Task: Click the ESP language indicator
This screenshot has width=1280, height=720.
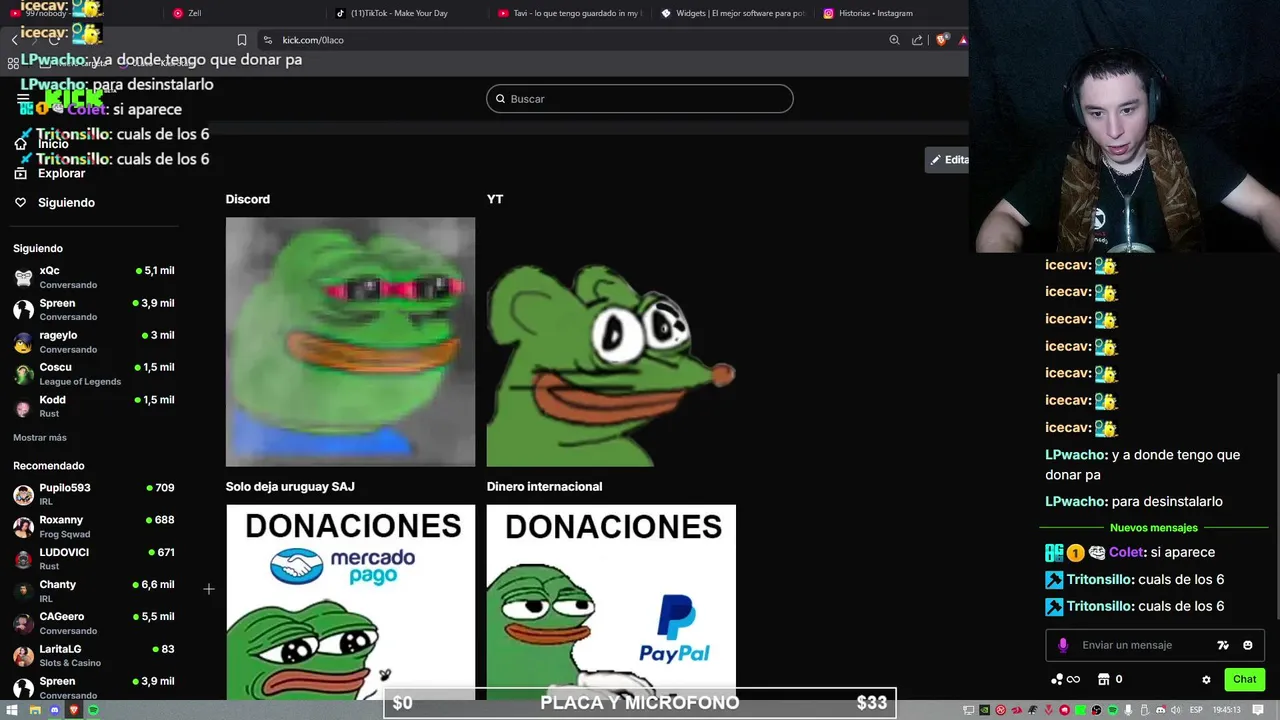Action: click(x=1195, y=710)
